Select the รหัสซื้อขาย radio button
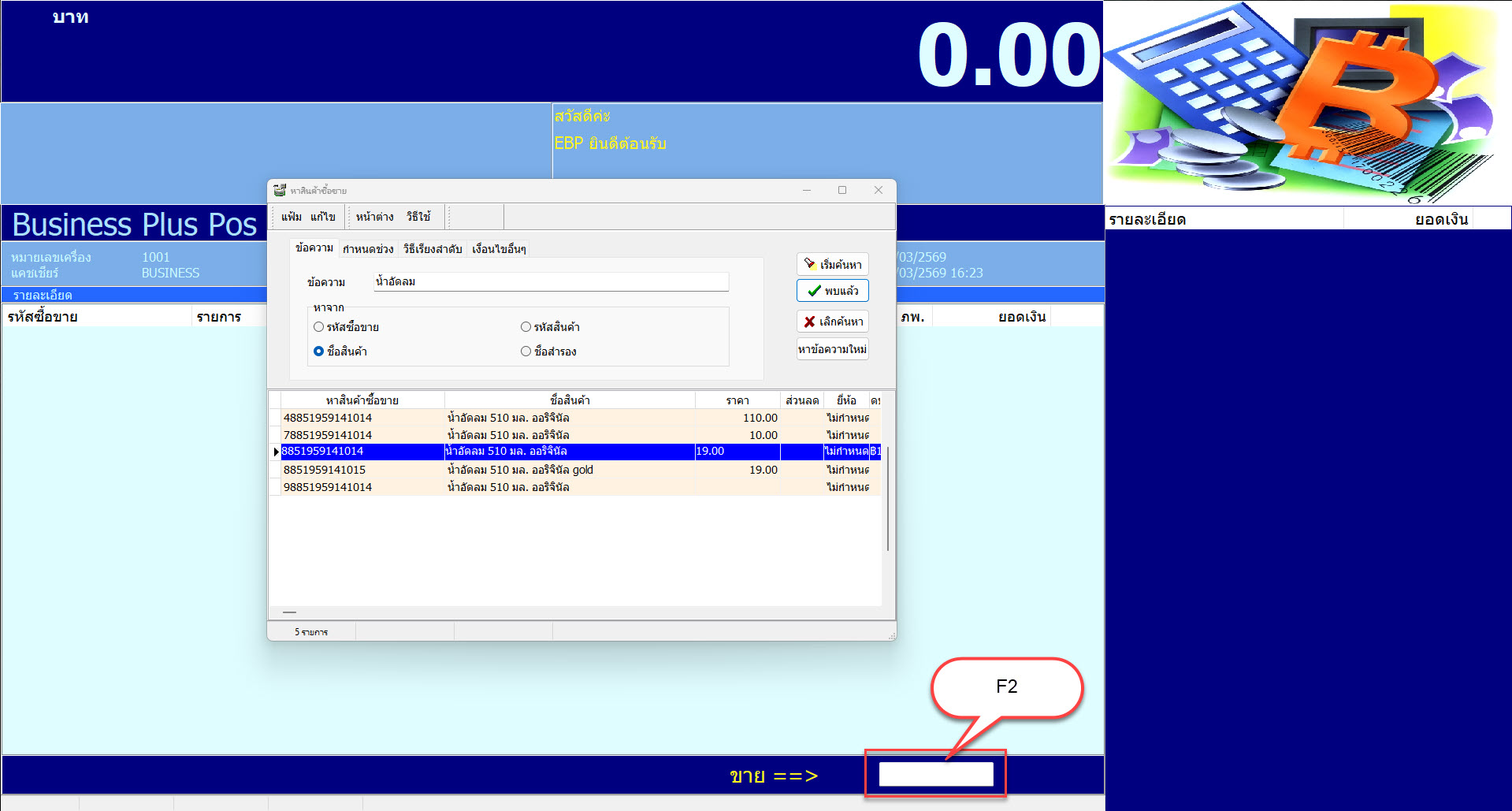The image size is (1512, 811). [x=319, y=327]
